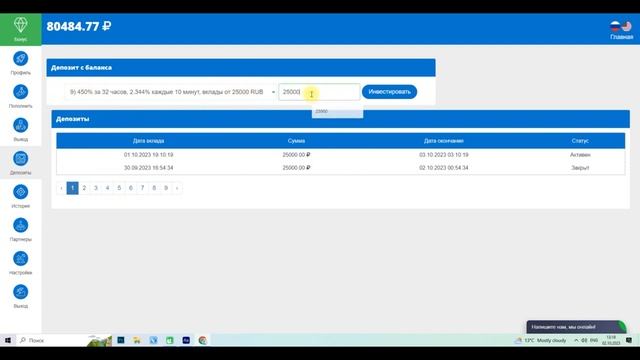This screenshot has height=360, width=640.
Task: Click the Сумма column header
Action: coord(296,141)
